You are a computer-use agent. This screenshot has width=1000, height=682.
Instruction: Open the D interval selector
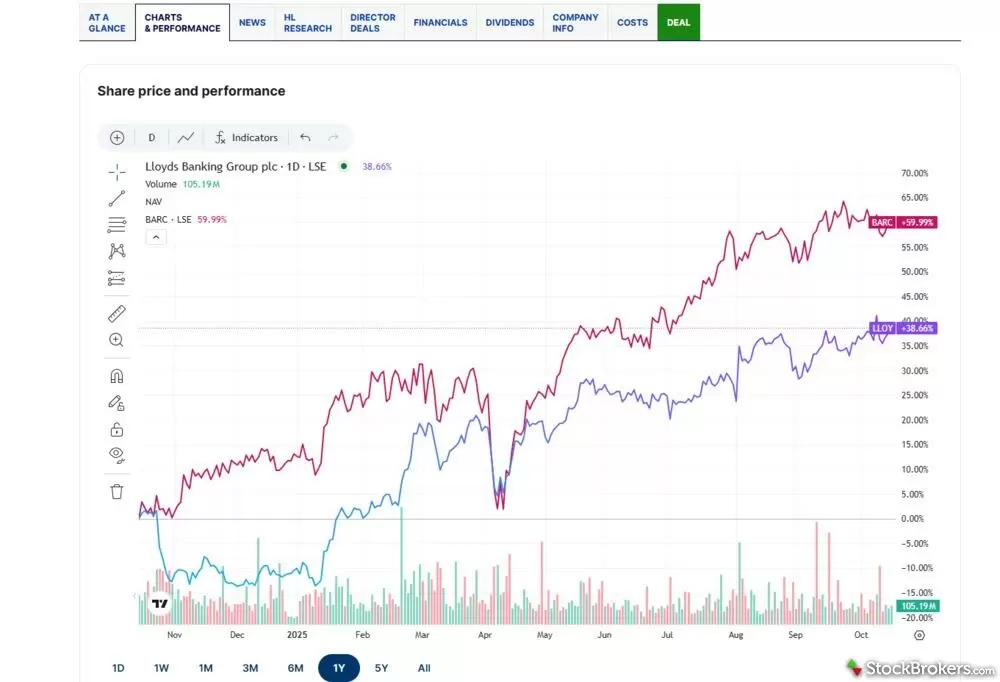[x=151, y=137]
